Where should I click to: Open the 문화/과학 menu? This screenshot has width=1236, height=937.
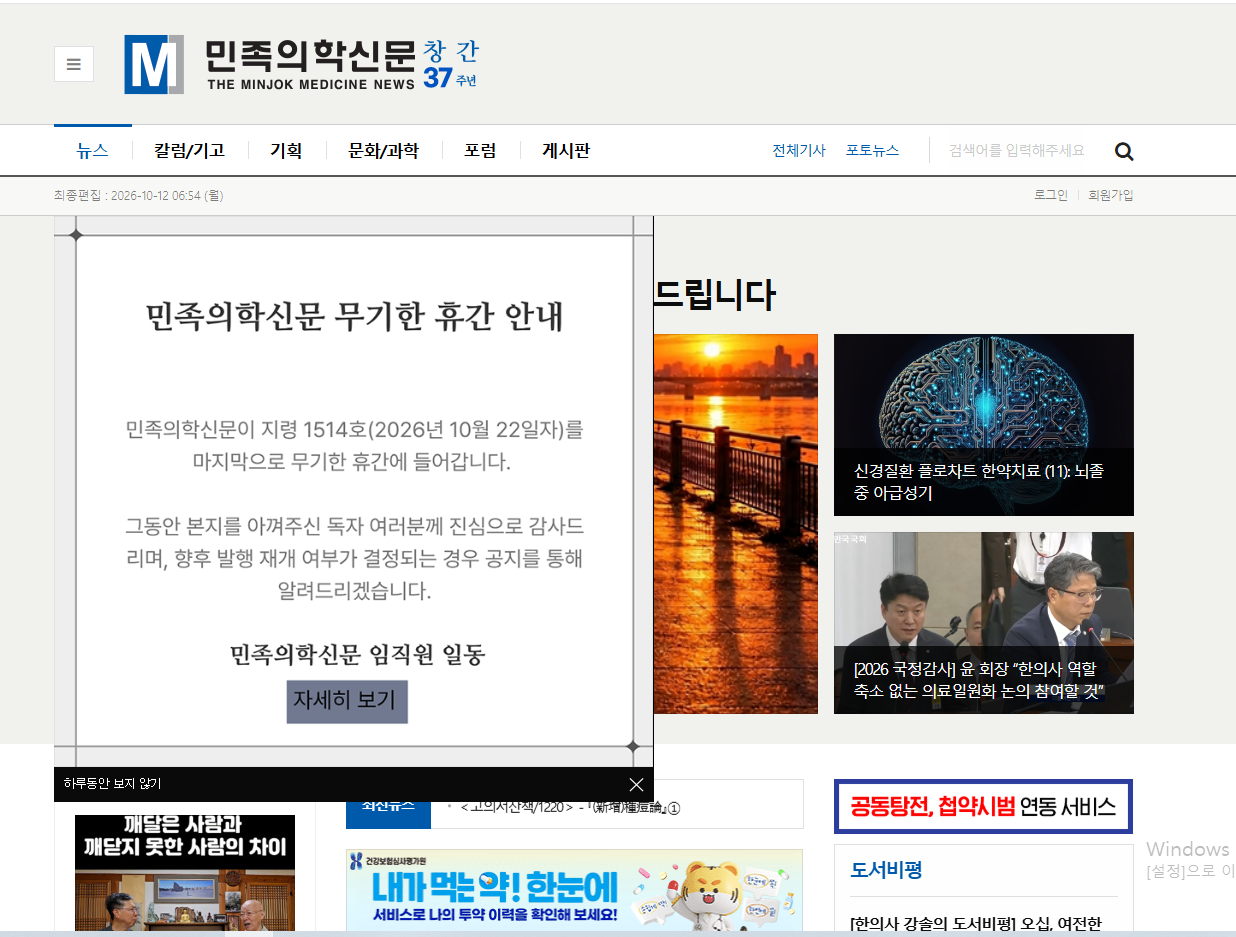click(383, 151)
